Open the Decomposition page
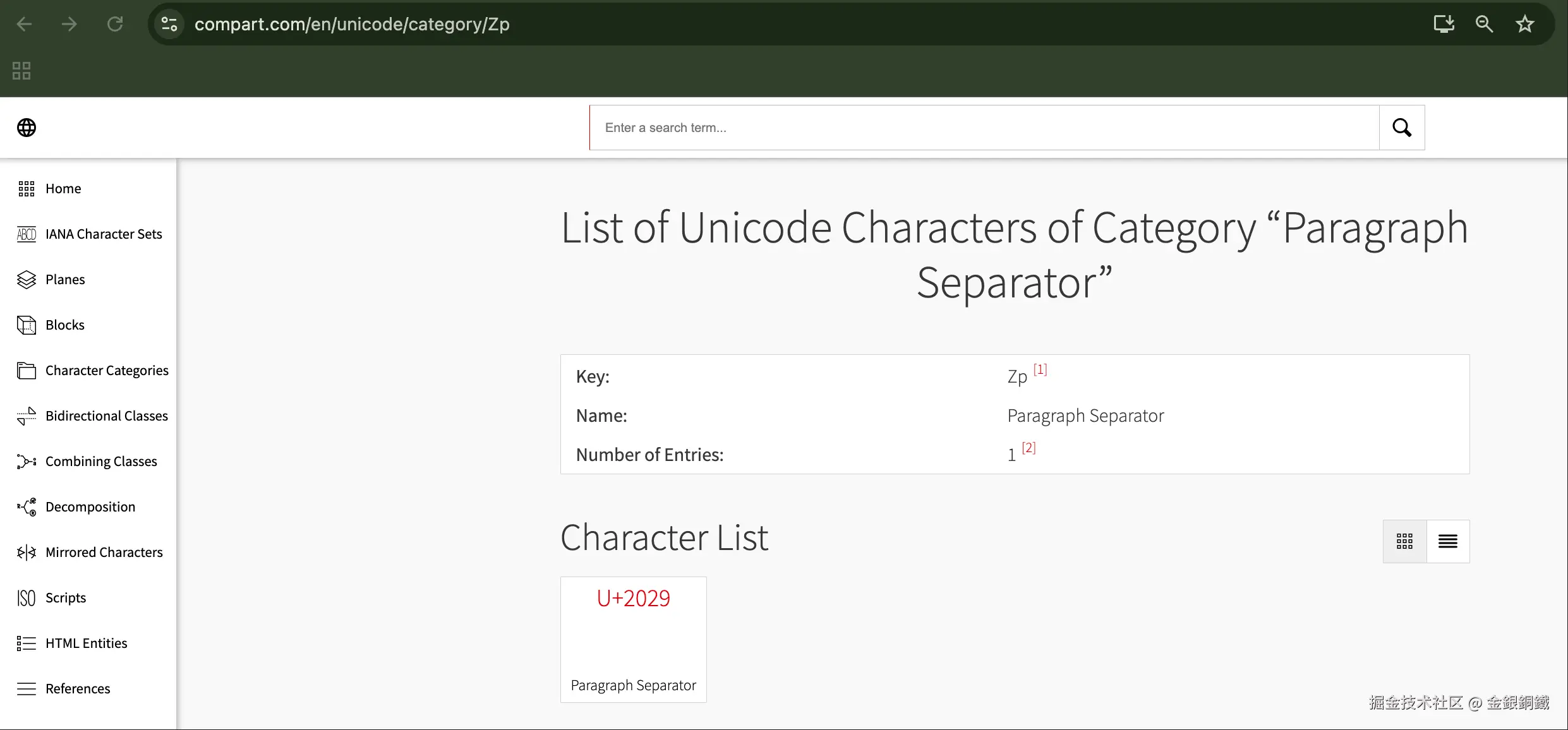The image size is (1568, 730). pos(90,506)
